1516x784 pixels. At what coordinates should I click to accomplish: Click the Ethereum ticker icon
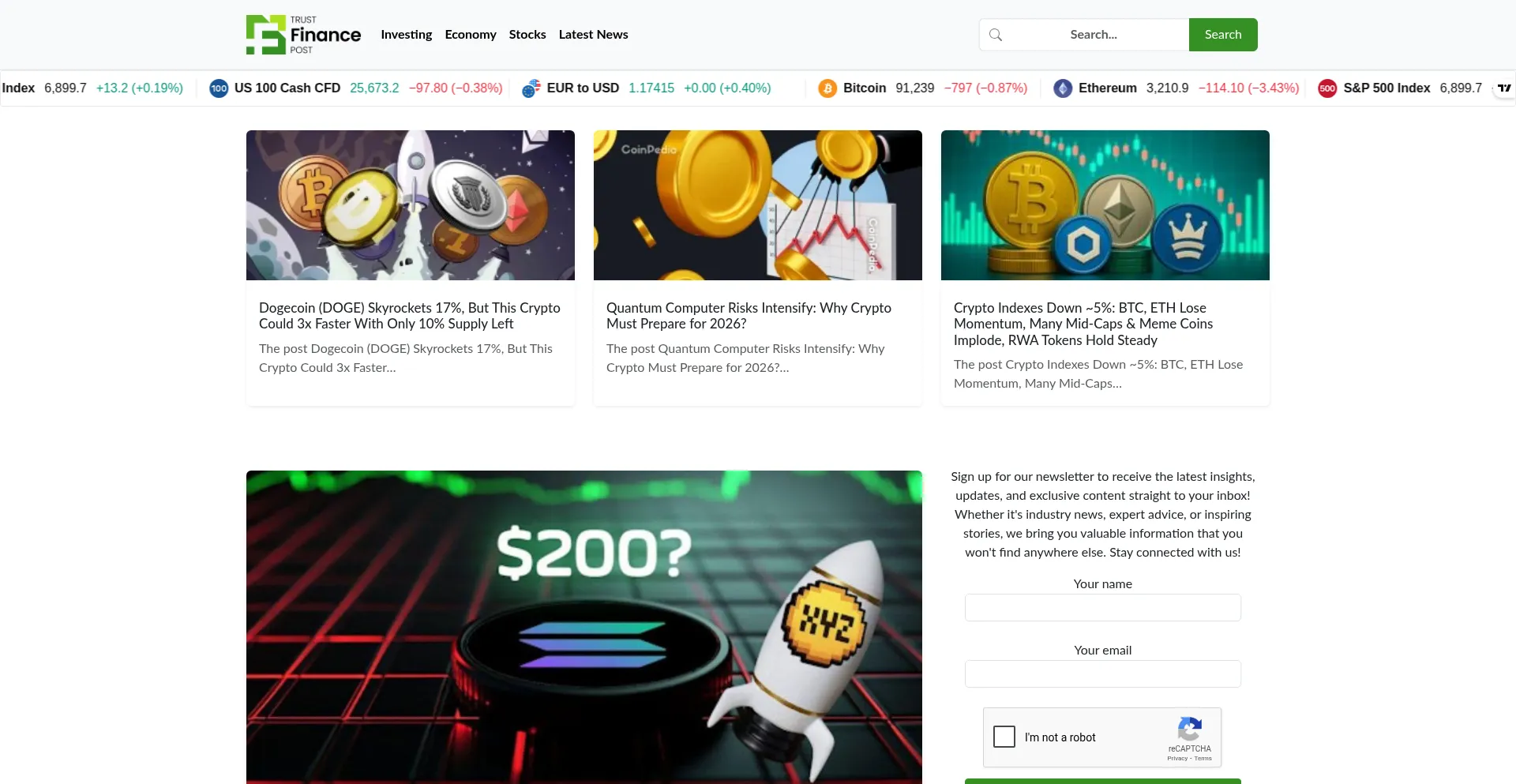[x=1063, y=88]
